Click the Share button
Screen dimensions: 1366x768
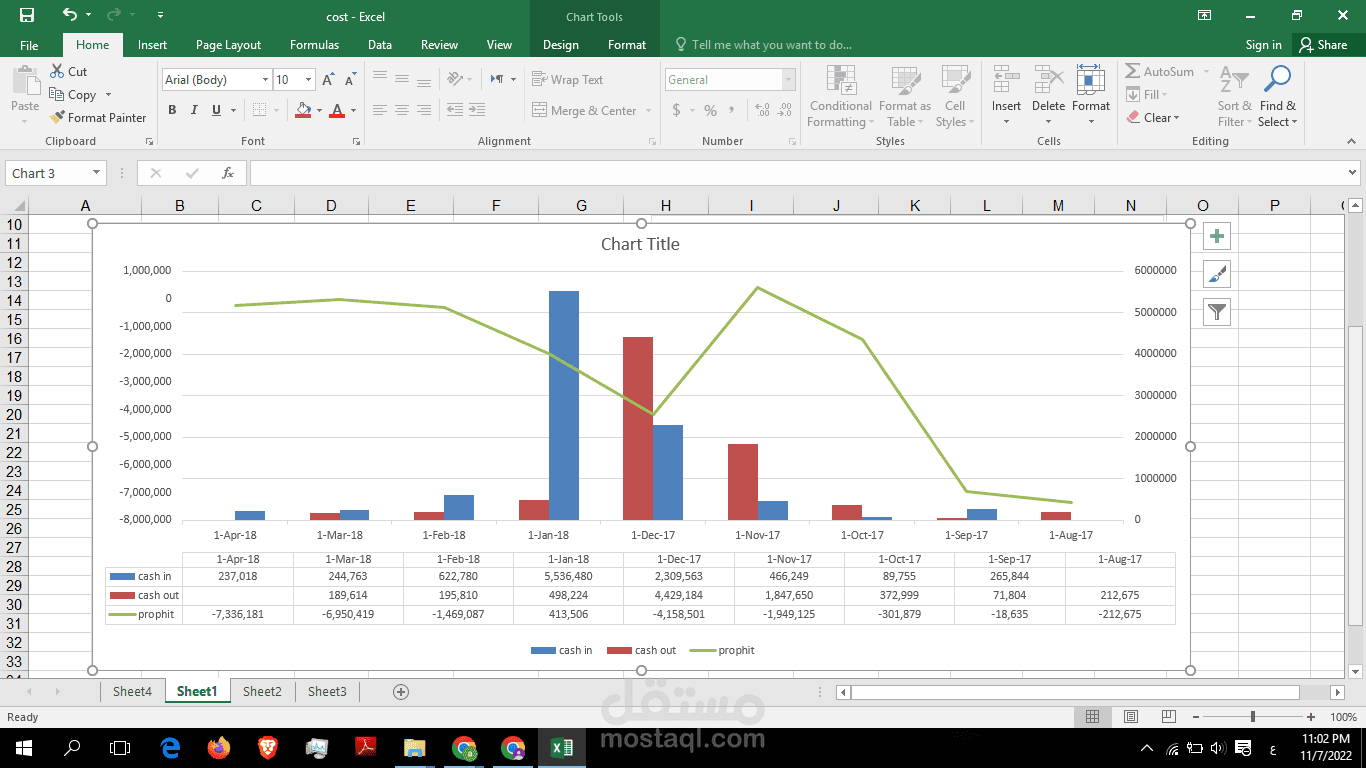1322,45
